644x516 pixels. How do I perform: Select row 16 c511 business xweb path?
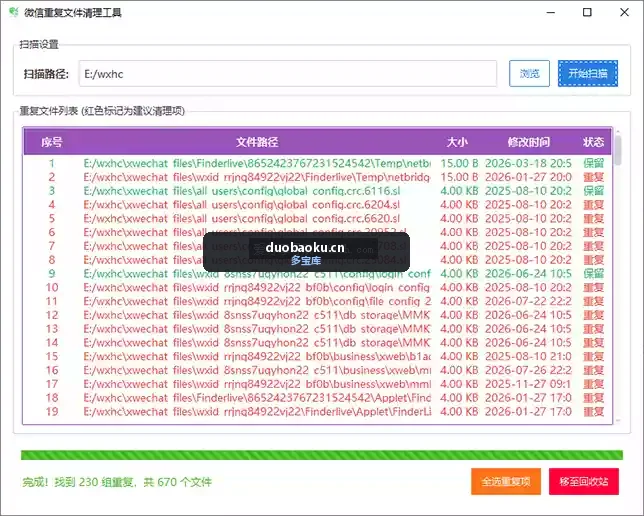317,370
